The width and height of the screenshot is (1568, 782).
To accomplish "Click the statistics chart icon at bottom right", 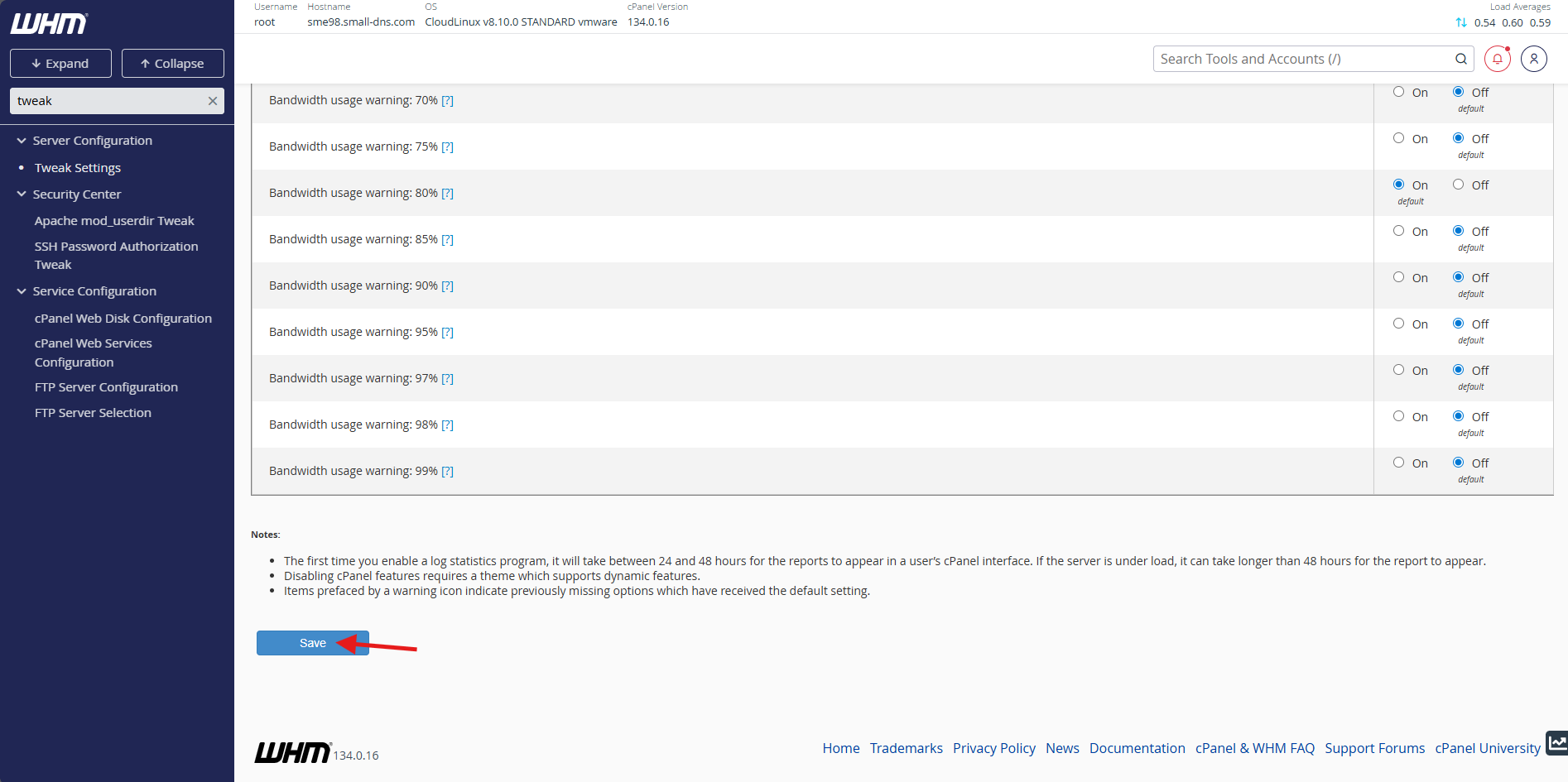I will [1557, 742].
